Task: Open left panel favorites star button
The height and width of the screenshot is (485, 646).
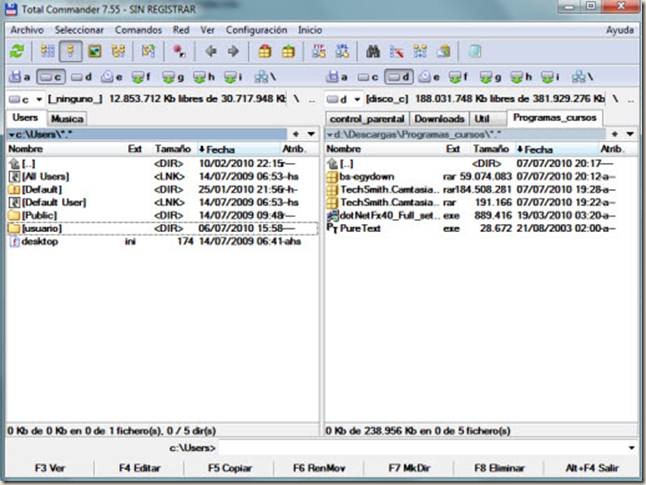Action: (296, 134)
